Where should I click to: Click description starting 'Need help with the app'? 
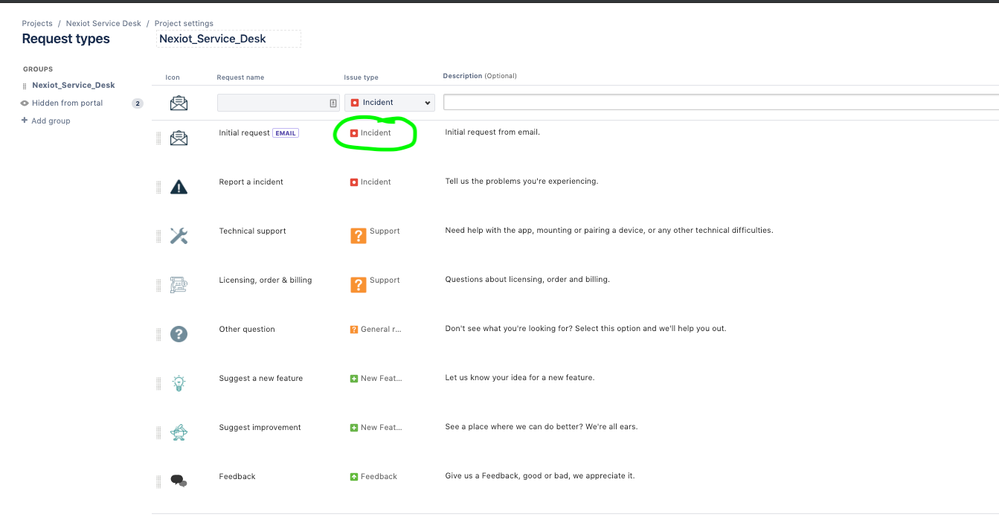click(x=608, y=231)
